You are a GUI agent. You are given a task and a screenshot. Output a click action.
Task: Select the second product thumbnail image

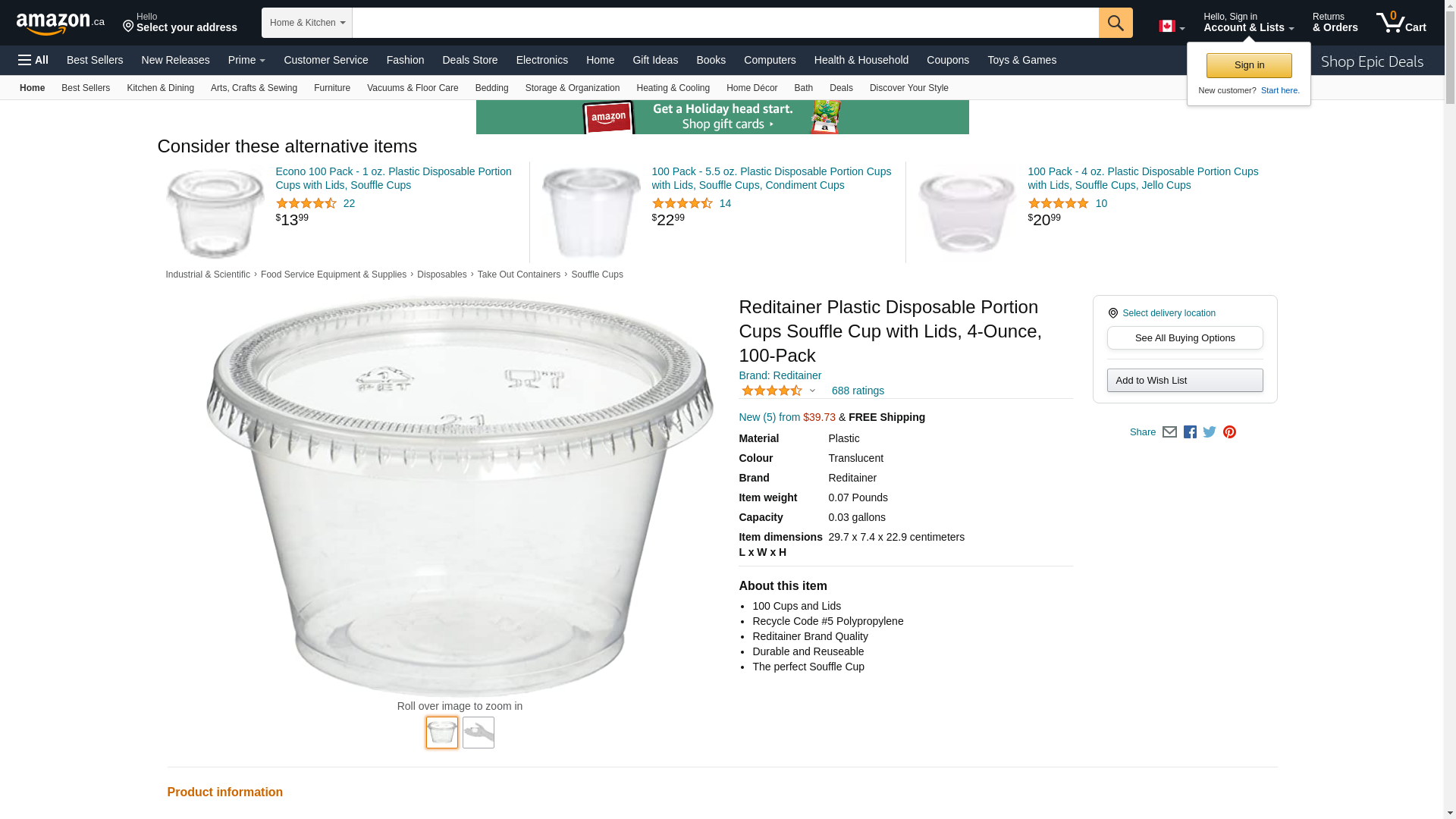479,733
